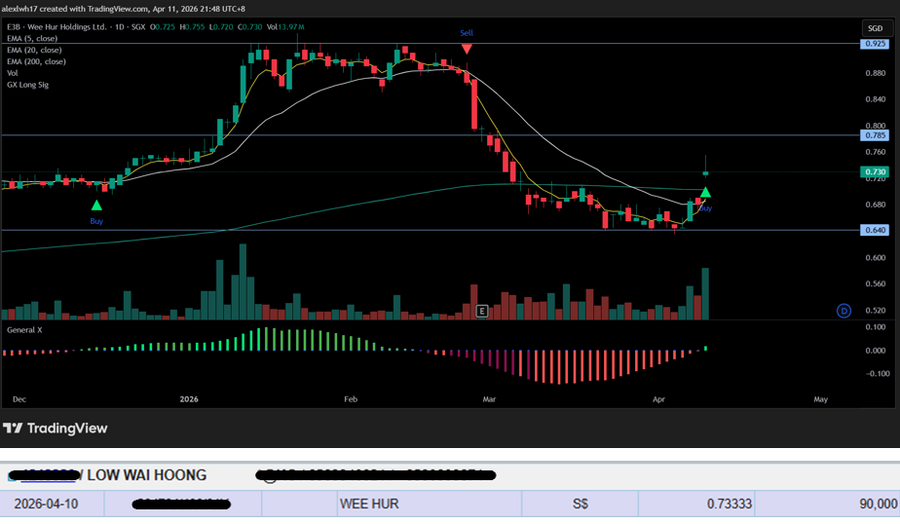Click the General X indicator pane title

click(25, 328)
